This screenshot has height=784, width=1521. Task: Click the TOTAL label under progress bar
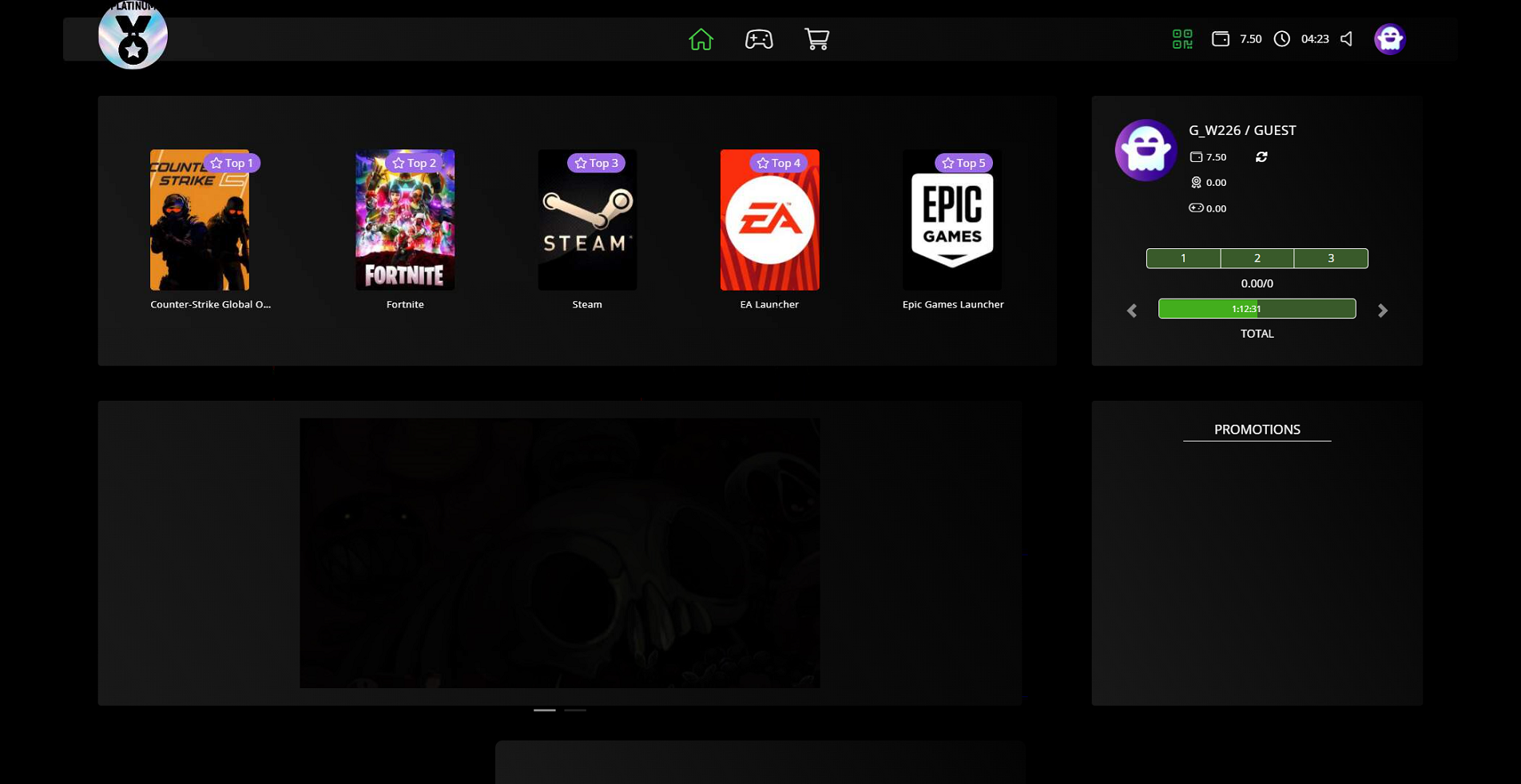[1257, 334]
